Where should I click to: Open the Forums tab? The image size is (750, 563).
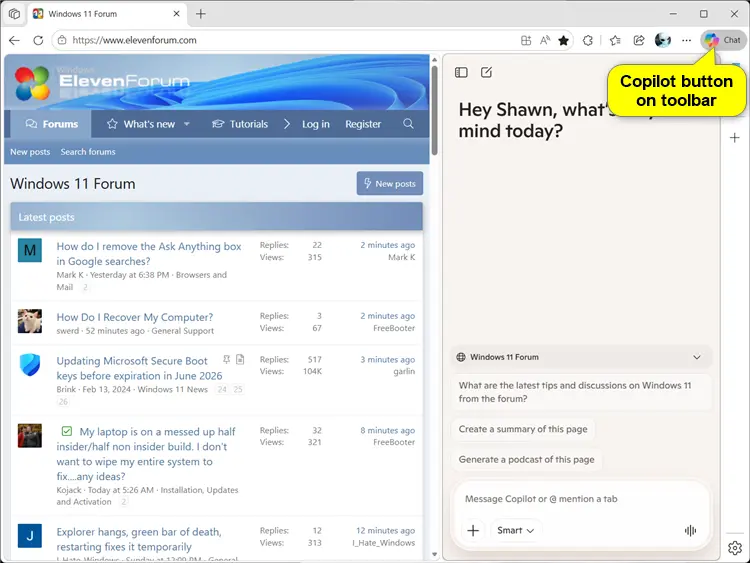[51, 124]
